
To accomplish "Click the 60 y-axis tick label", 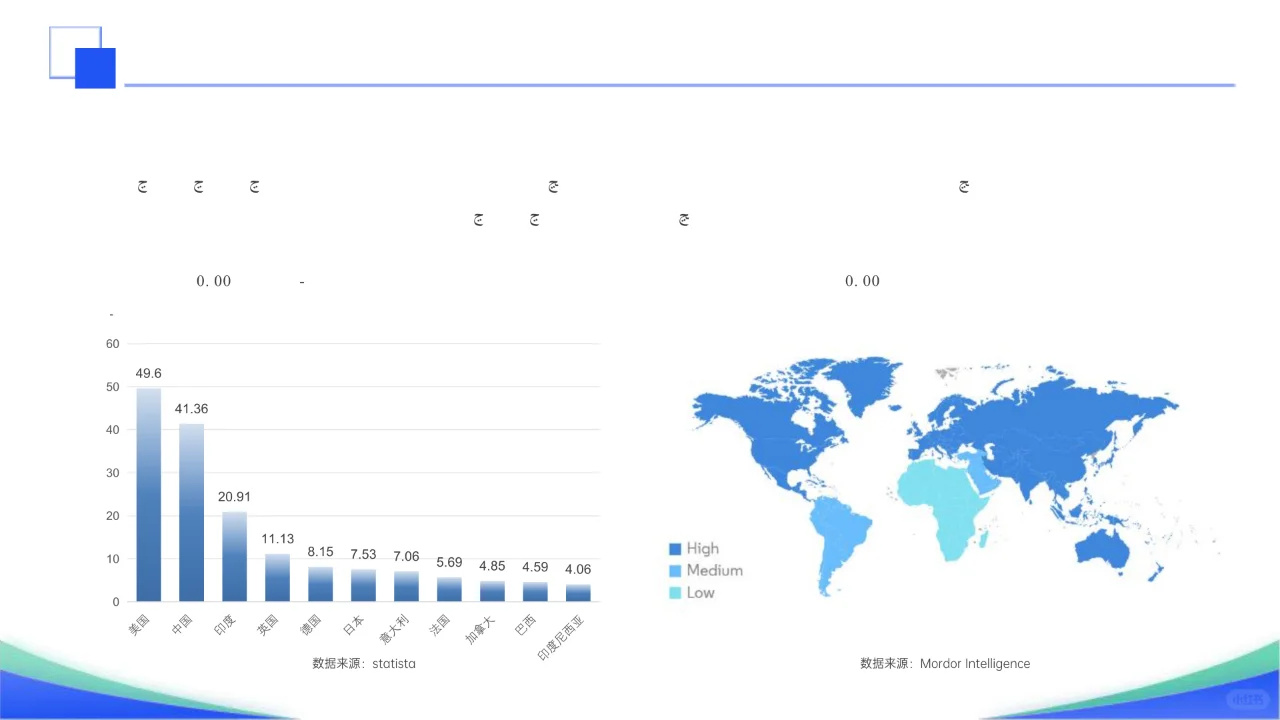I will [113, 344].
